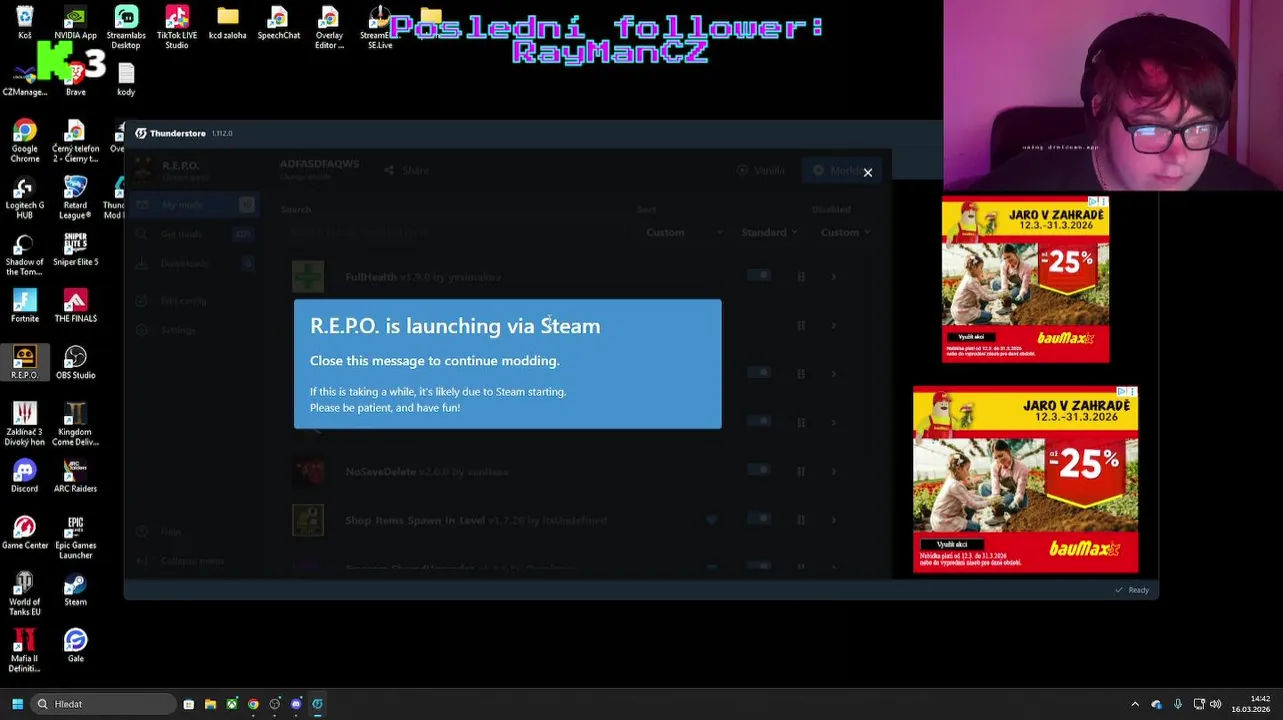Image resolution: width=1283 pixels, height=720 pixels.
Task: Click the Ready status in Thunderstore
Action: point(1132,590)
